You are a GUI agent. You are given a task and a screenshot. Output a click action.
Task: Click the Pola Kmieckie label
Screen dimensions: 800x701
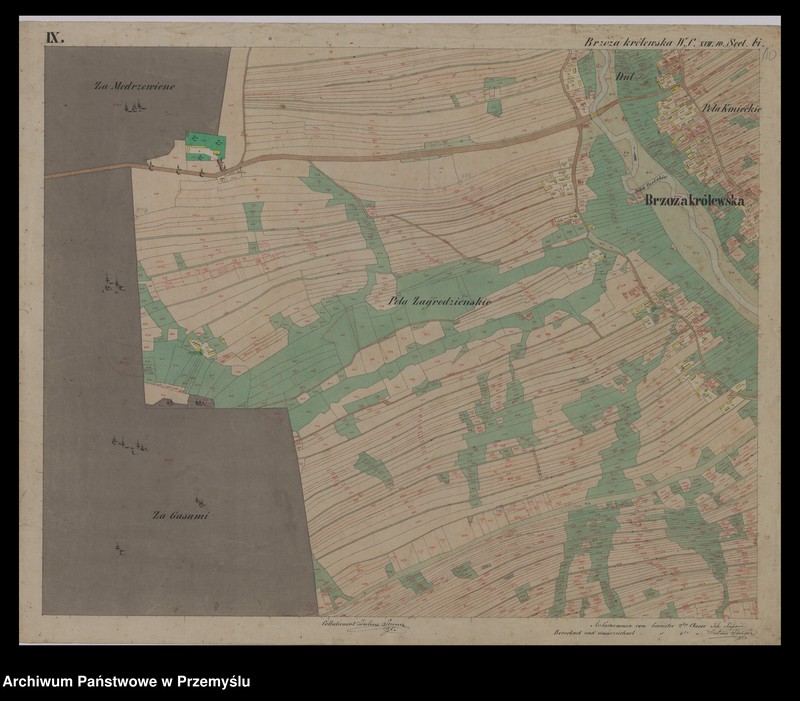point(727,105)
